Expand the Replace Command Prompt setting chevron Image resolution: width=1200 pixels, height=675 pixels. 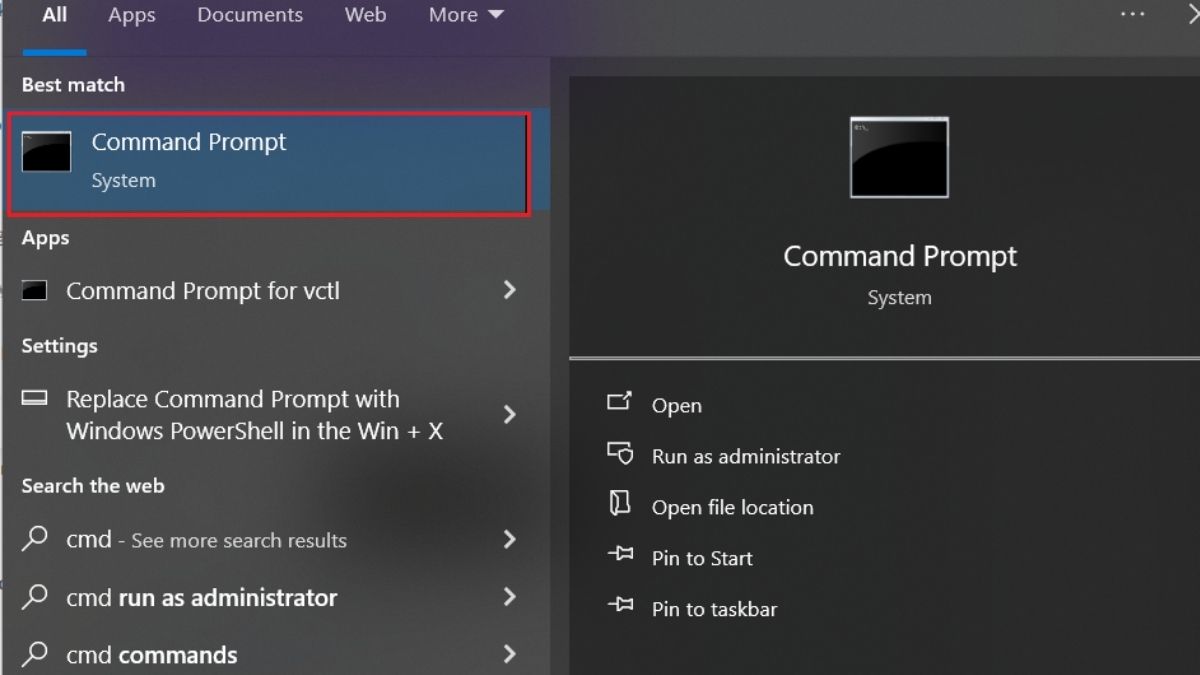(x=509, y=414)
